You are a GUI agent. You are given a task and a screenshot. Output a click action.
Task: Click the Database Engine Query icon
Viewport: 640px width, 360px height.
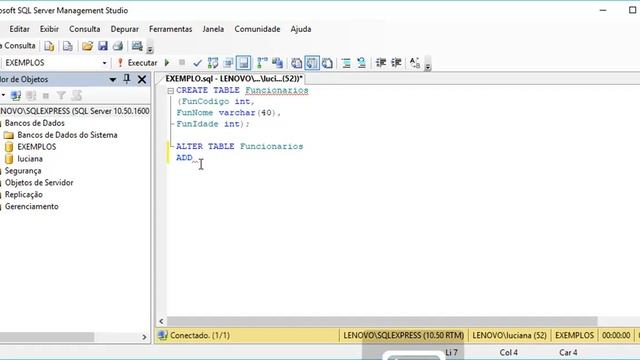pyautogui.click(x=49, y=46)
